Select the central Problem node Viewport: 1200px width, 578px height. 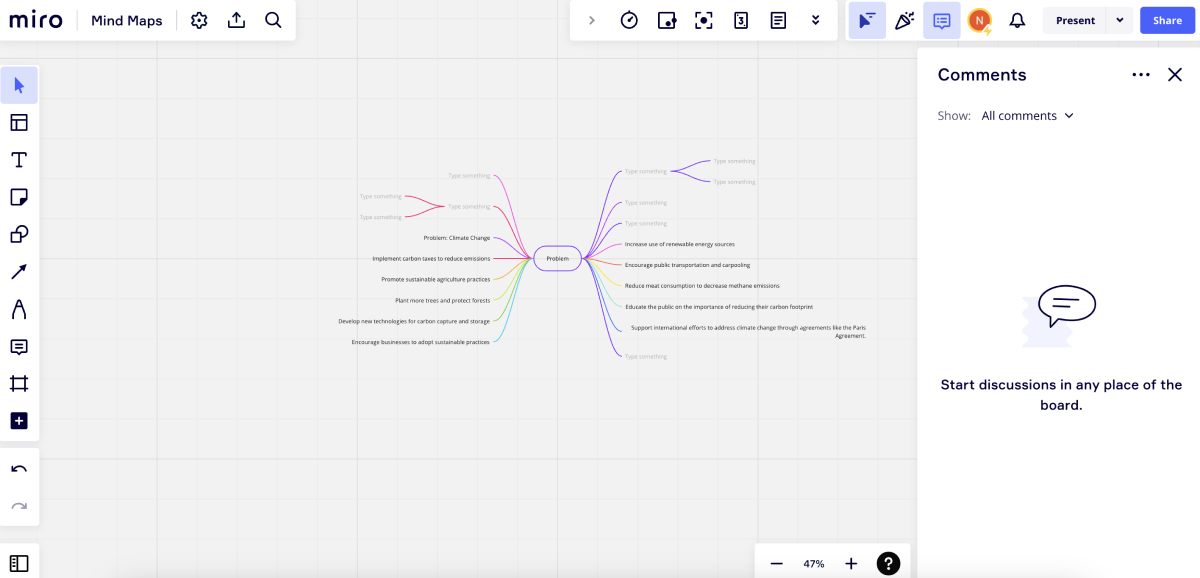tap(557, 258)
